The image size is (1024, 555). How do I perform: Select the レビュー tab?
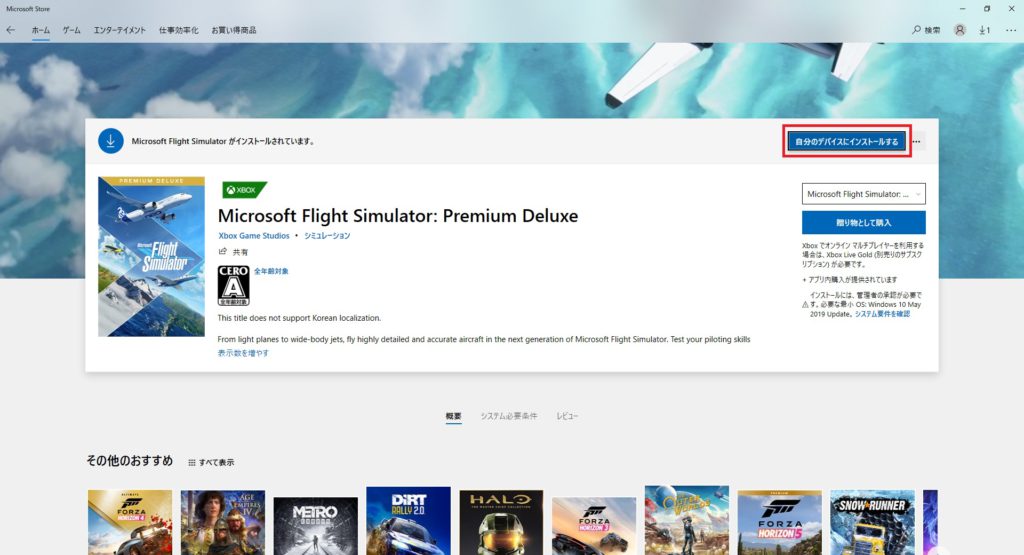tap(567, 416)
